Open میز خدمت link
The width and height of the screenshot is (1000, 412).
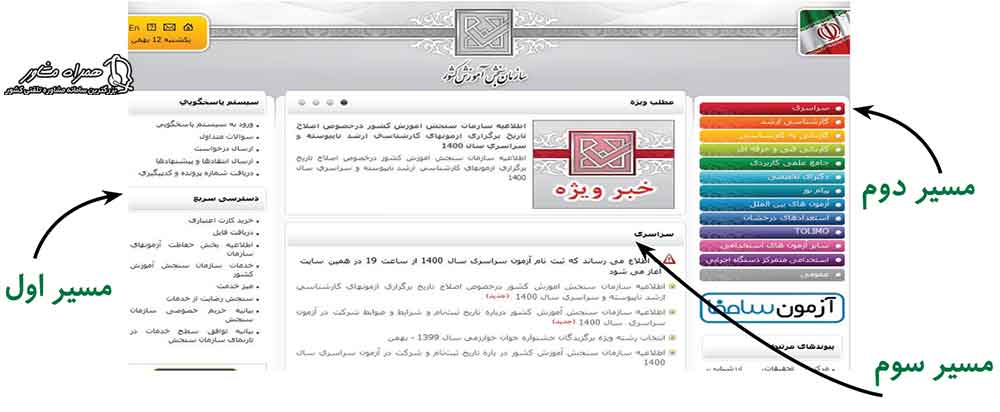235,286
